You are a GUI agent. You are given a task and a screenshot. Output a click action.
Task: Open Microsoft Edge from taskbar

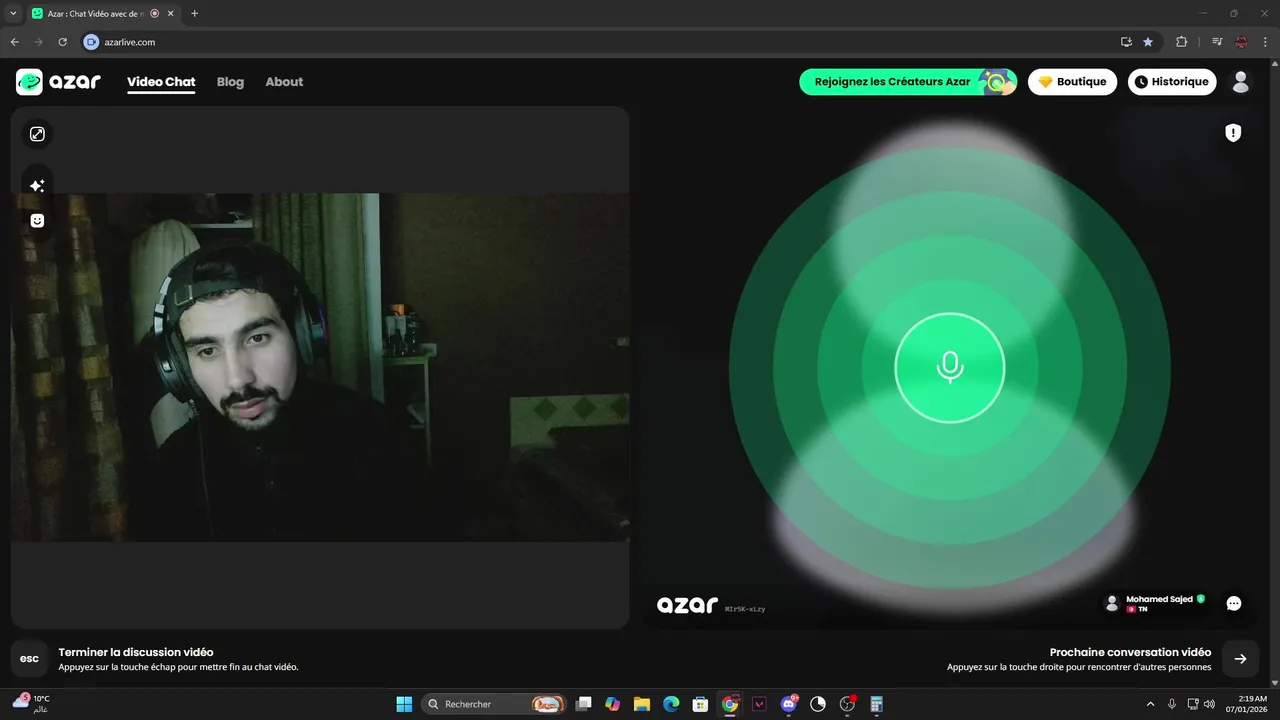(671, 704)
